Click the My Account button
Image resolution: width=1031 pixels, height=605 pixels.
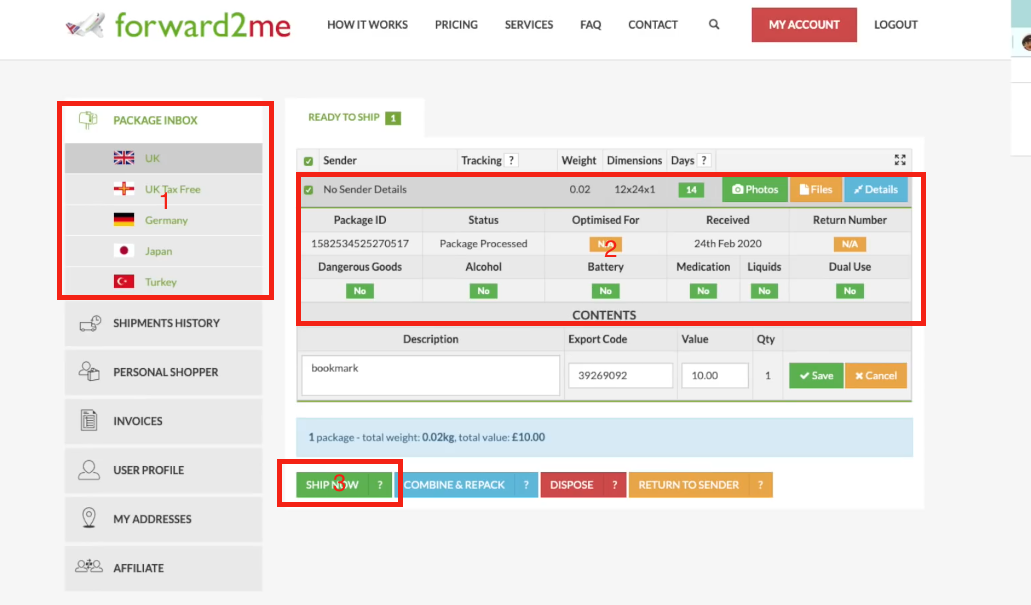(804, 25)
